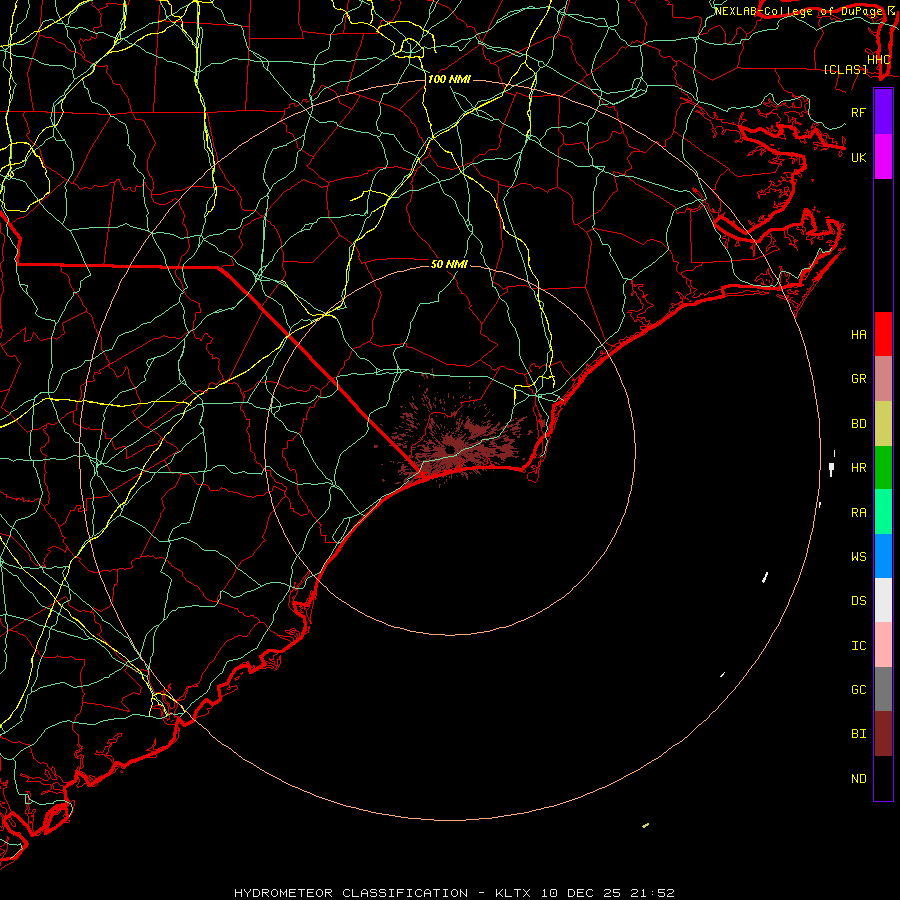The height and width of the screenshot is (900, 900).
Task: Click the blue WS legend color swatch
Action: point(883,556)
